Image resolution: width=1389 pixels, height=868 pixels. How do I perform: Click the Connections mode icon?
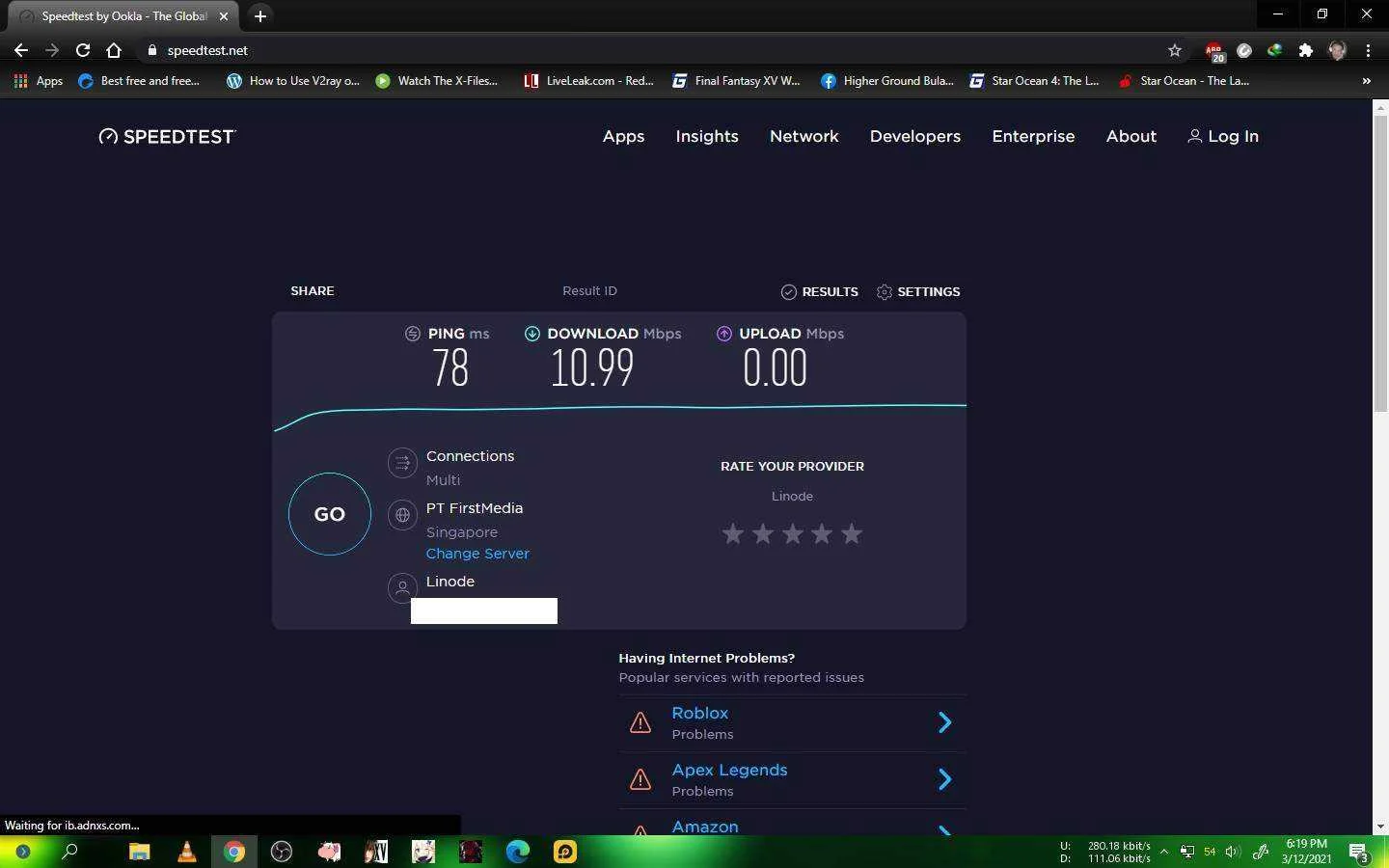[402, 464]
